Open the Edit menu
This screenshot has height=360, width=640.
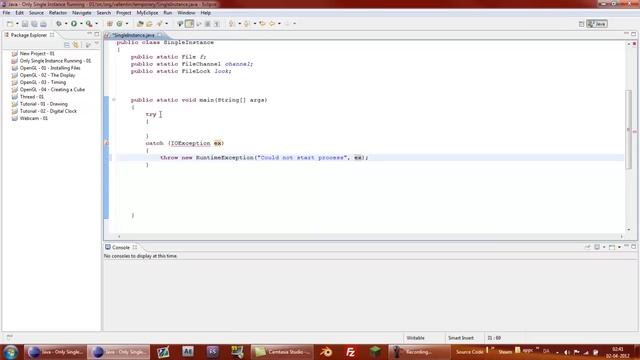click(19, 13)
